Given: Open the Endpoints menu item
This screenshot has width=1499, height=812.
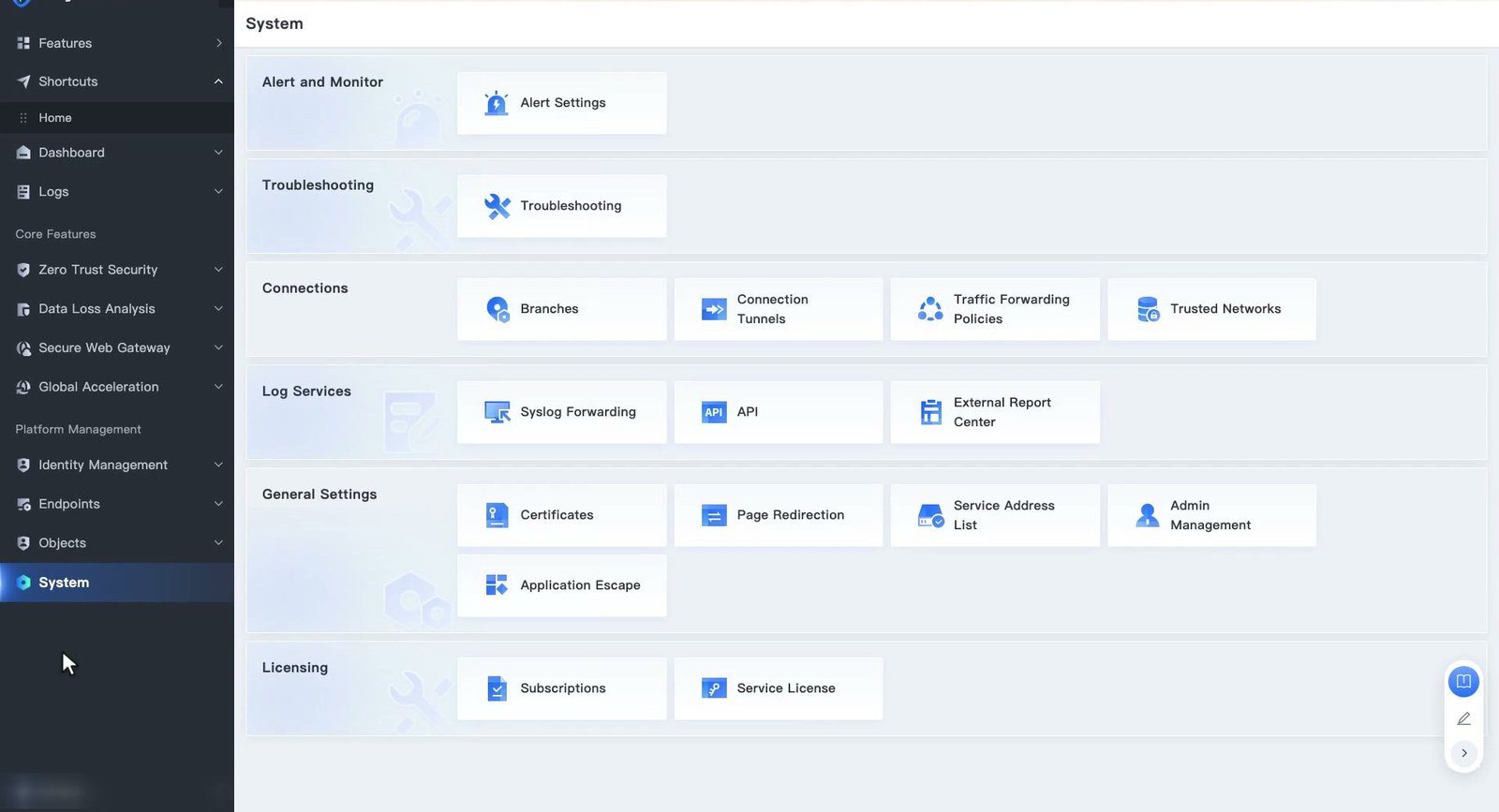Looking at the screenshot, I should [x=117, y=504].
